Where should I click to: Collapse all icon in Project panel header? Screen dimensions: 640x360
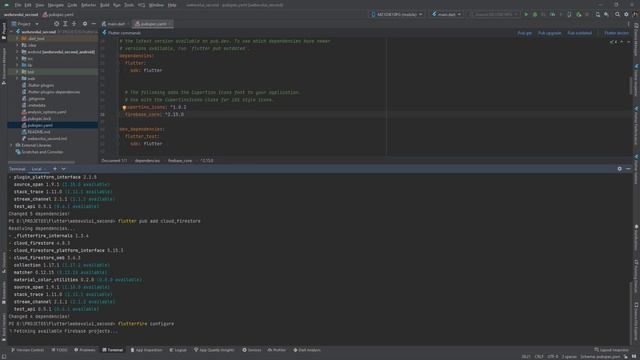point(74,24)
